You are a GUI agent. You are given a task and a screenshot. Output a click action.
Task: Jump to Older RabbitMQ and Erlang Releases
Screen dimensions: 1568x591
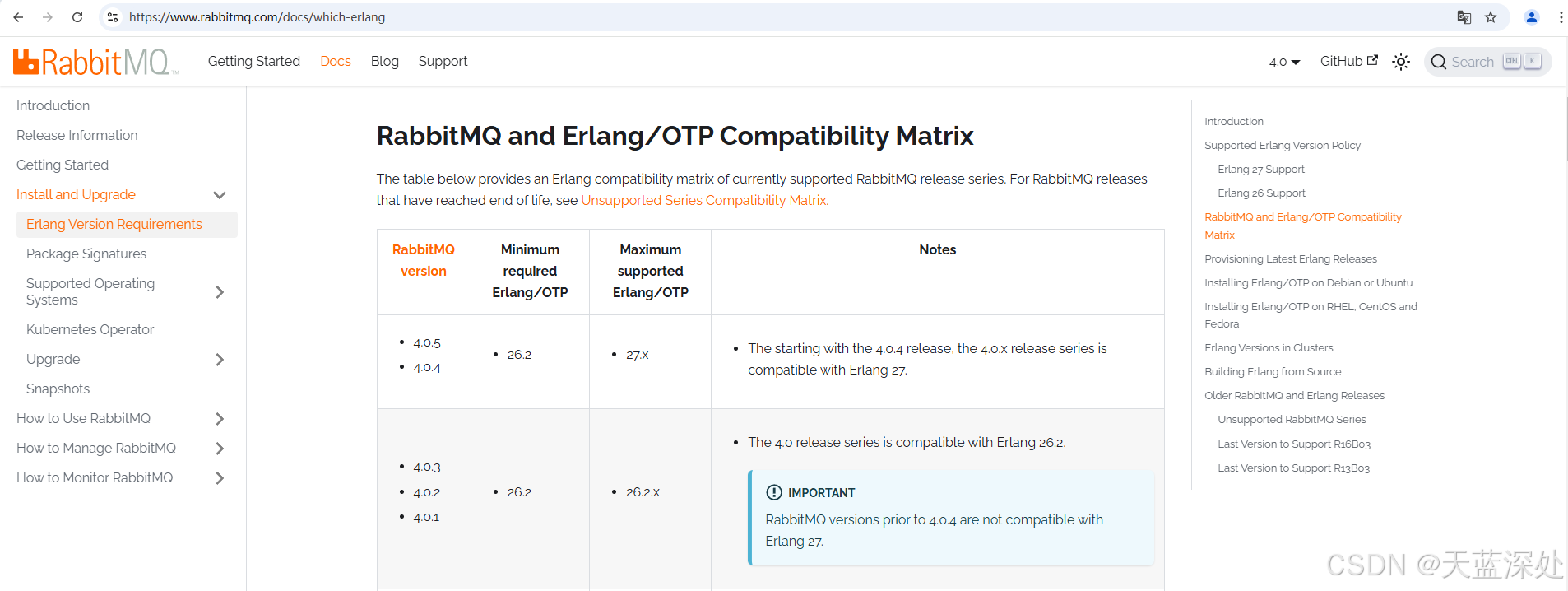pyautogui.click(x=1294, y=395)
